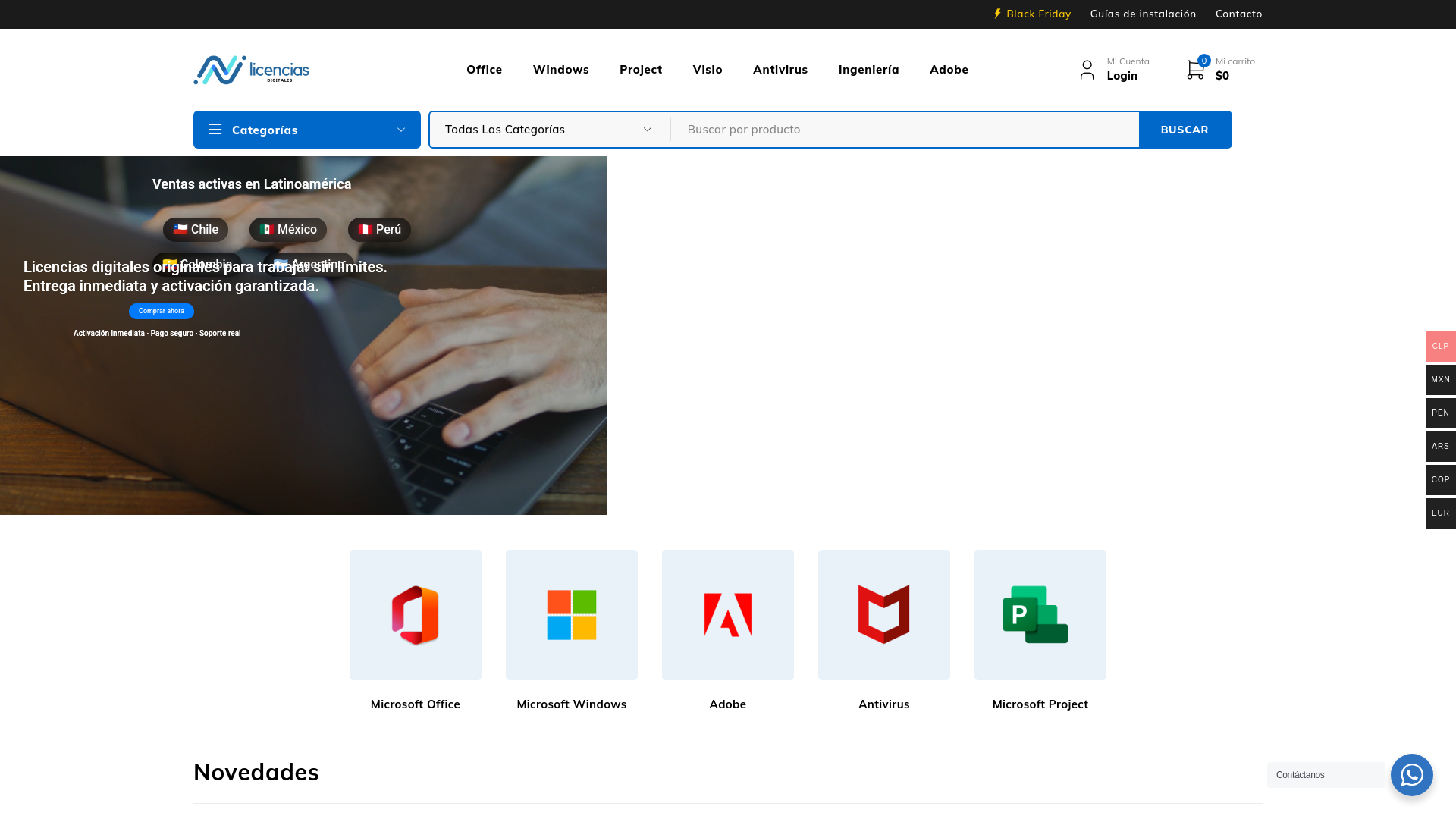This screenshot has width=1456, height=819.
Task: Open the Ingeniería menu item
Action: point(868,70)
